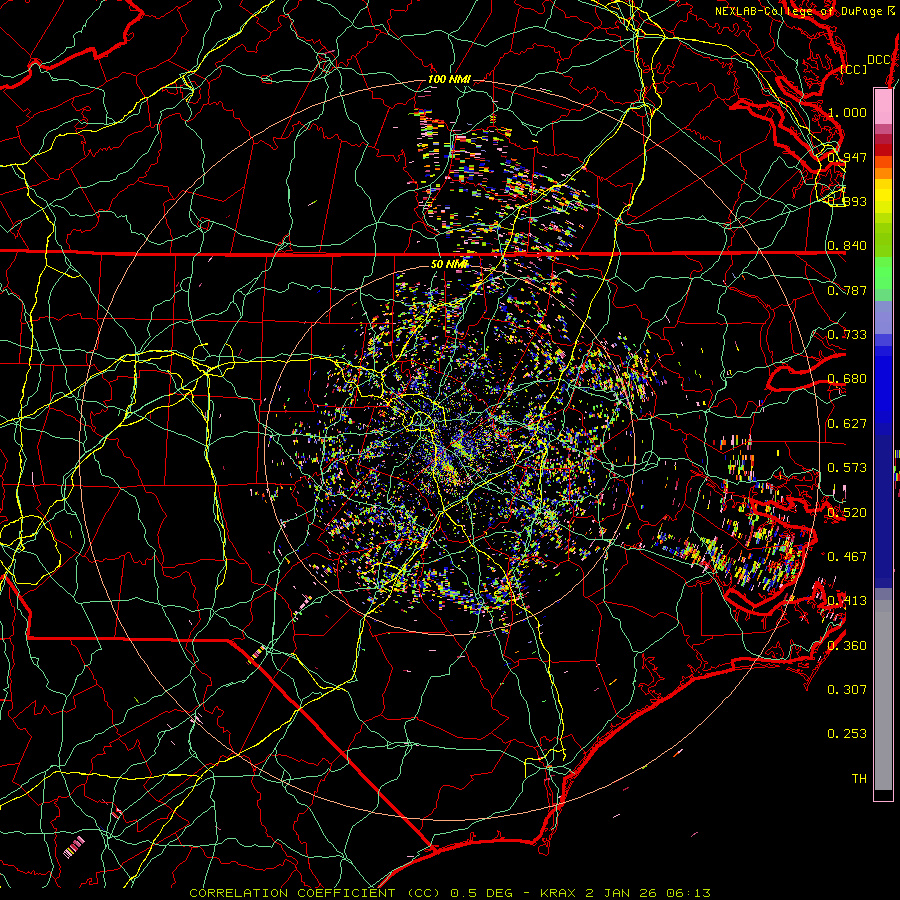Screen dimensions: 900x900
Task: Click the DCC label above the scale
Action: click(878, 60)
